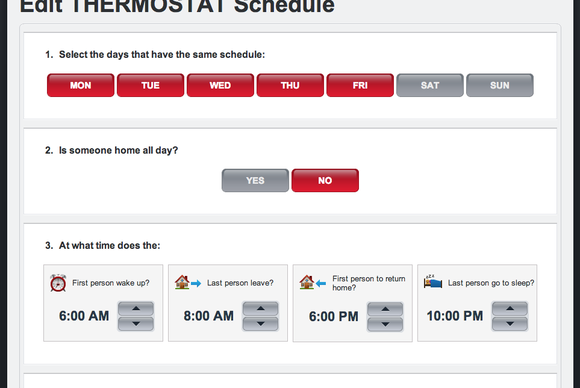
Task: Decrease last person leave time
Action: pyautogui.click(x=260, y=324)
